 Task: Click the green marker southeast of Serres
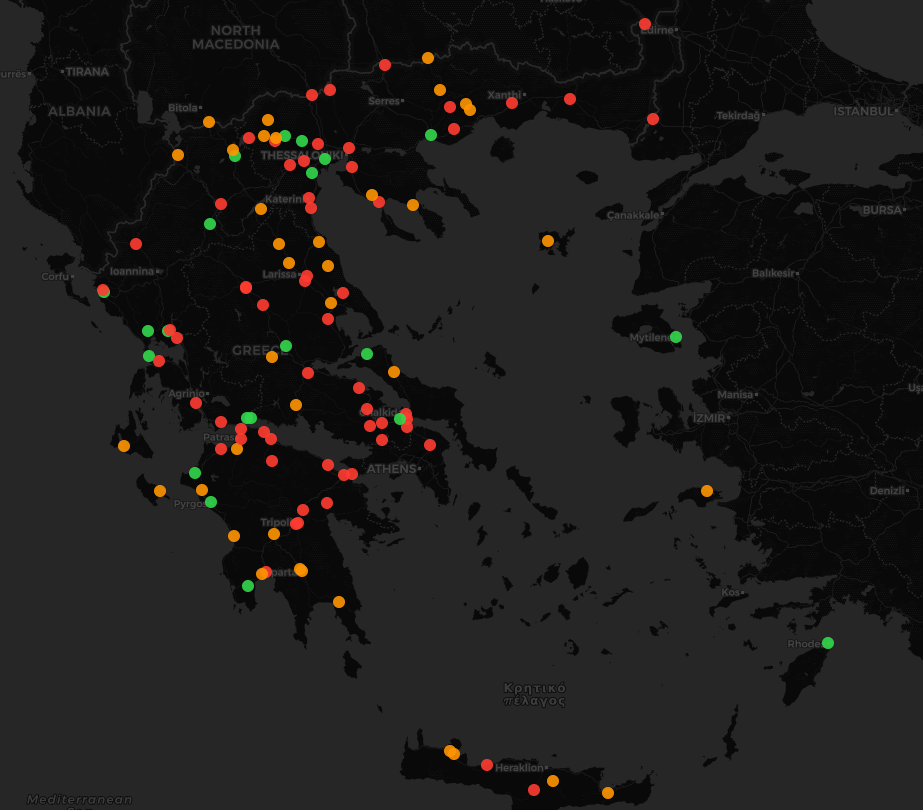431,135
